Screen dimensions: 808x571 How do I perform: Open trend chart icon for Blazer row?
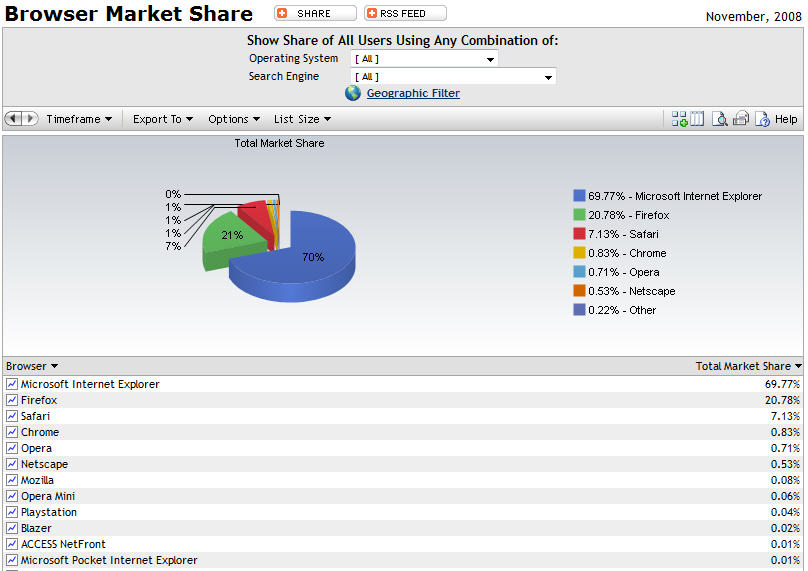tap(12, 528)
